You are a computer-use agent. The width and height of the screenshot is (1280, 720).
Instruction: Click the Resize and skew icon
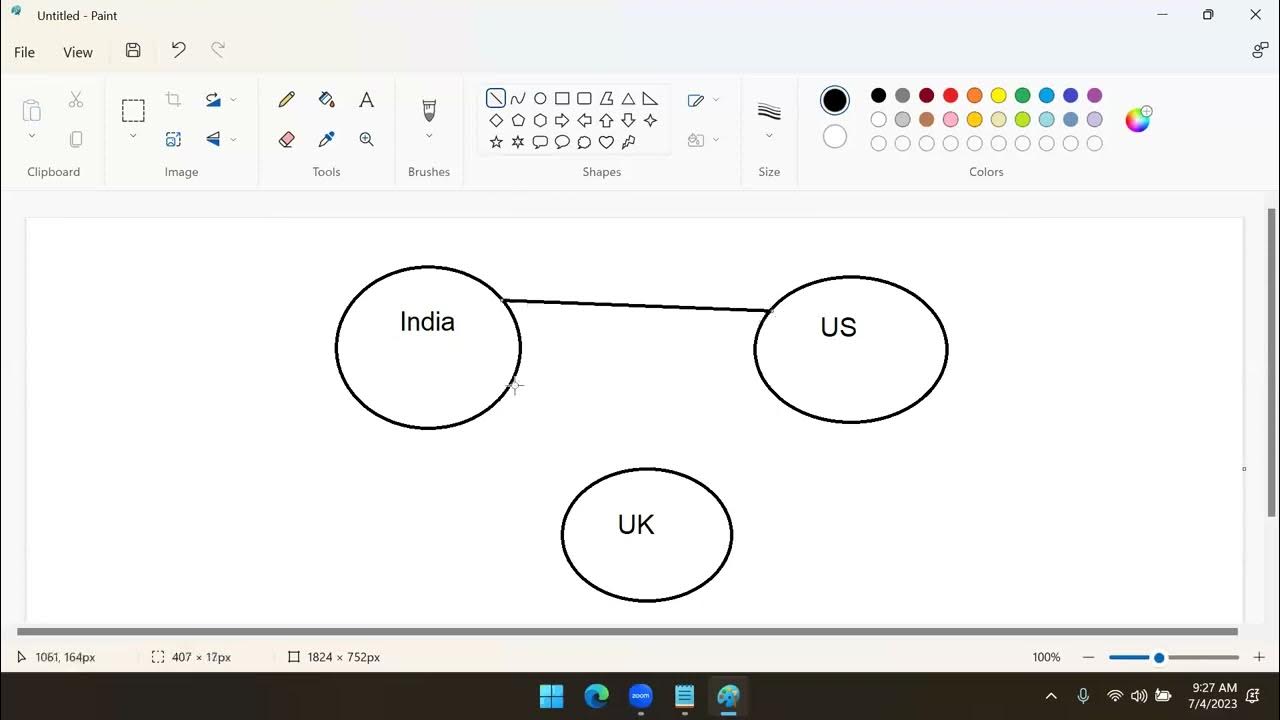pyautogui.click(x=173, y=139)
